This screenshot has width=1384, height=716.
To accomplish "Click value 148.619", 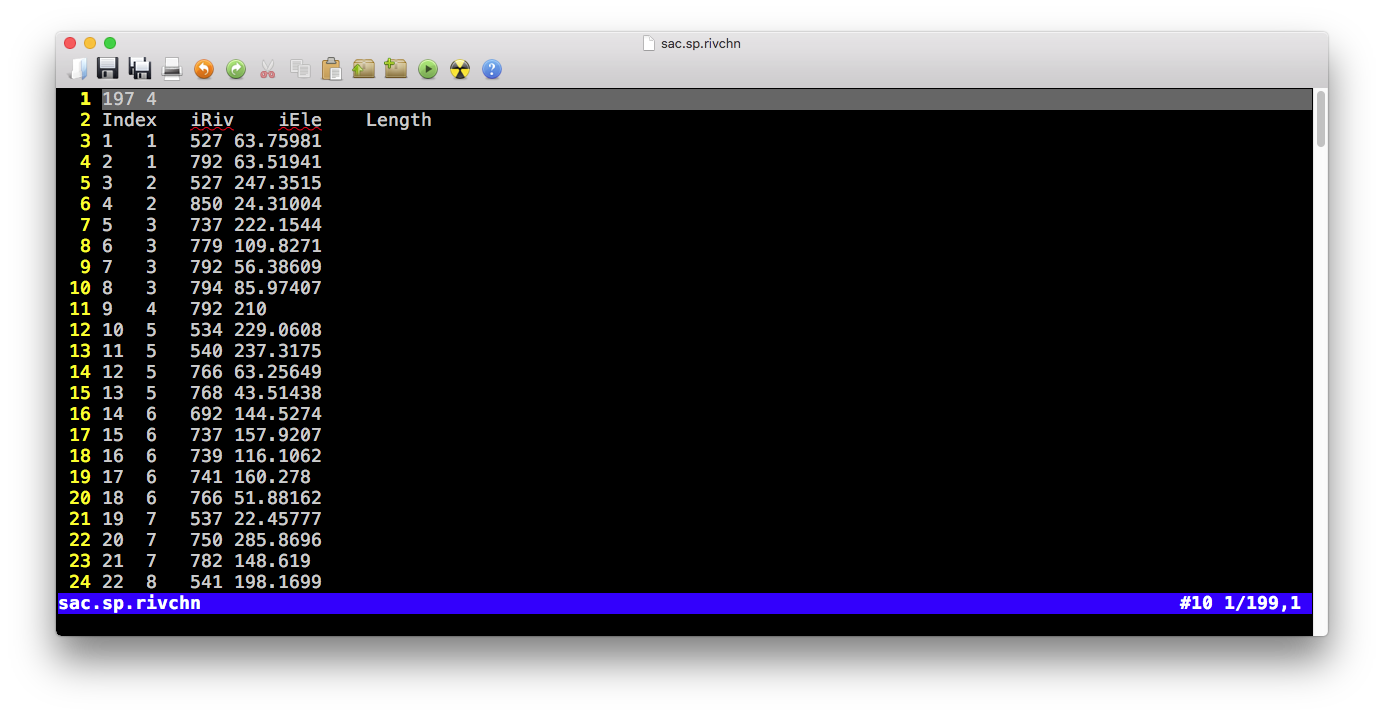I will click(272, 561).
